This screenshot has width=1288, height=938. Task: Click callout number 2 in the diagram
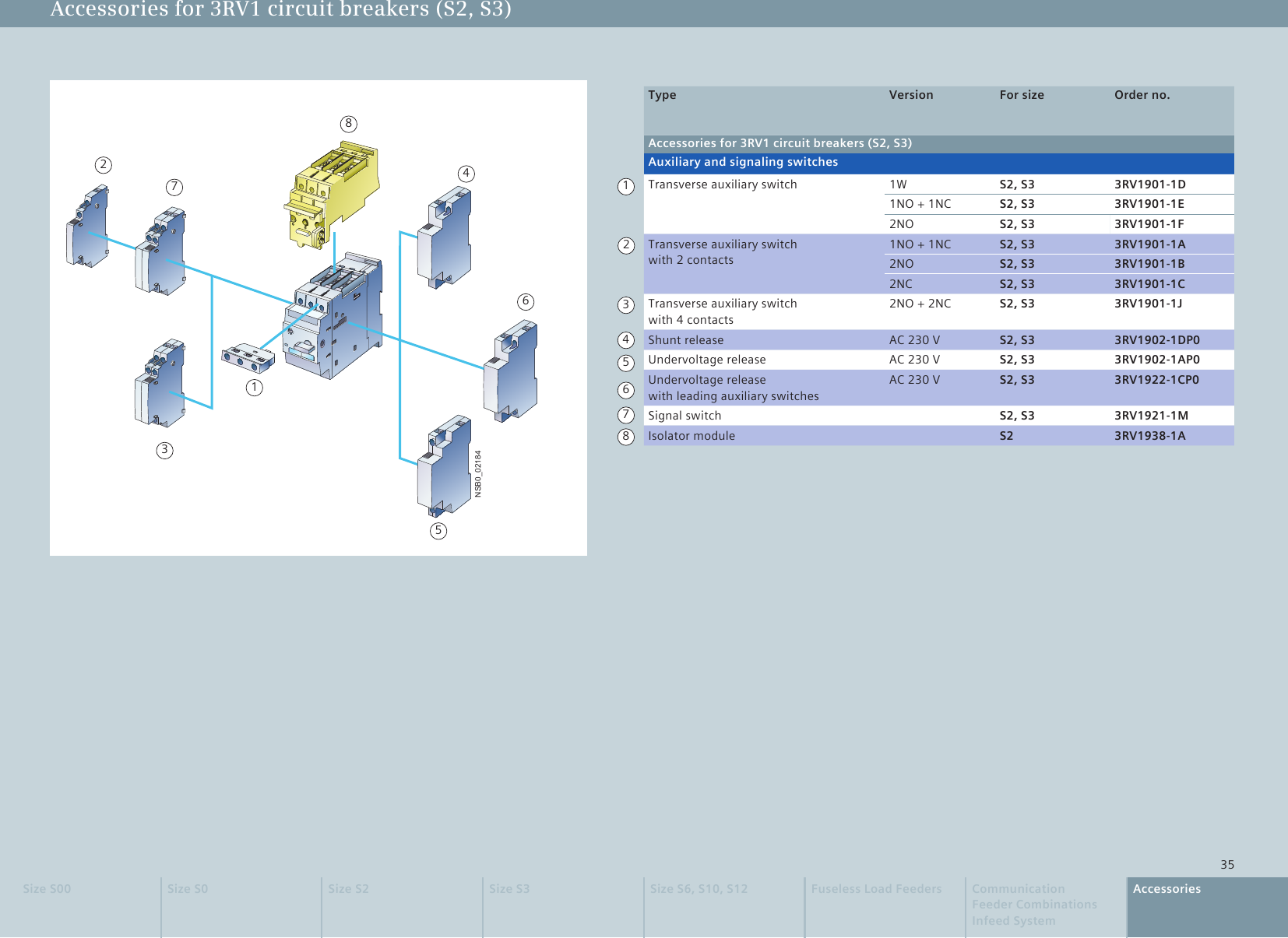click(x=104, y=165)
